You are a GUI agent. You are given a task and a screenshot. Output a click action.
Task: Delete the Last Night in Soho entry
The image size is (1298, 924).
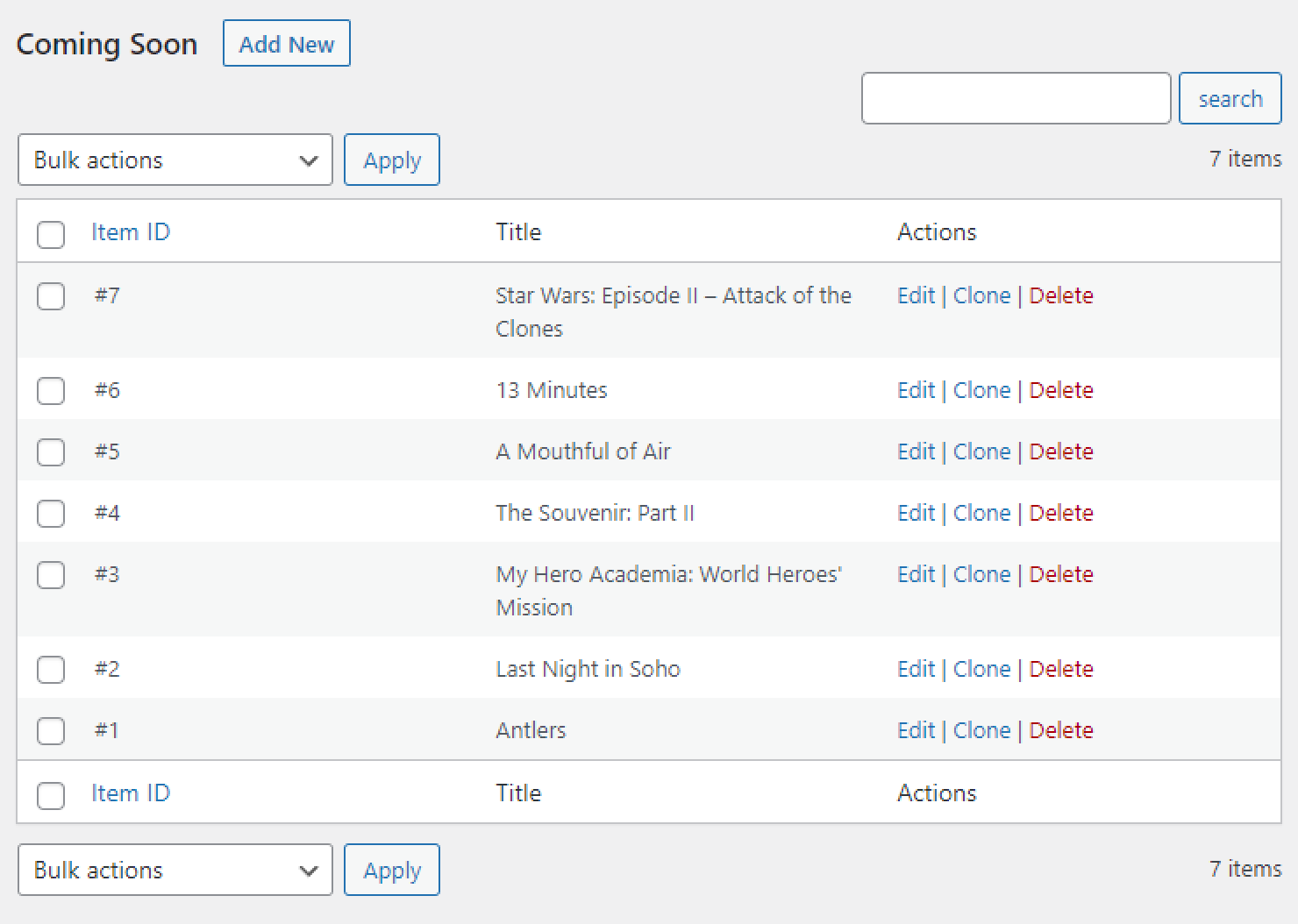(x=1061, y=669)
